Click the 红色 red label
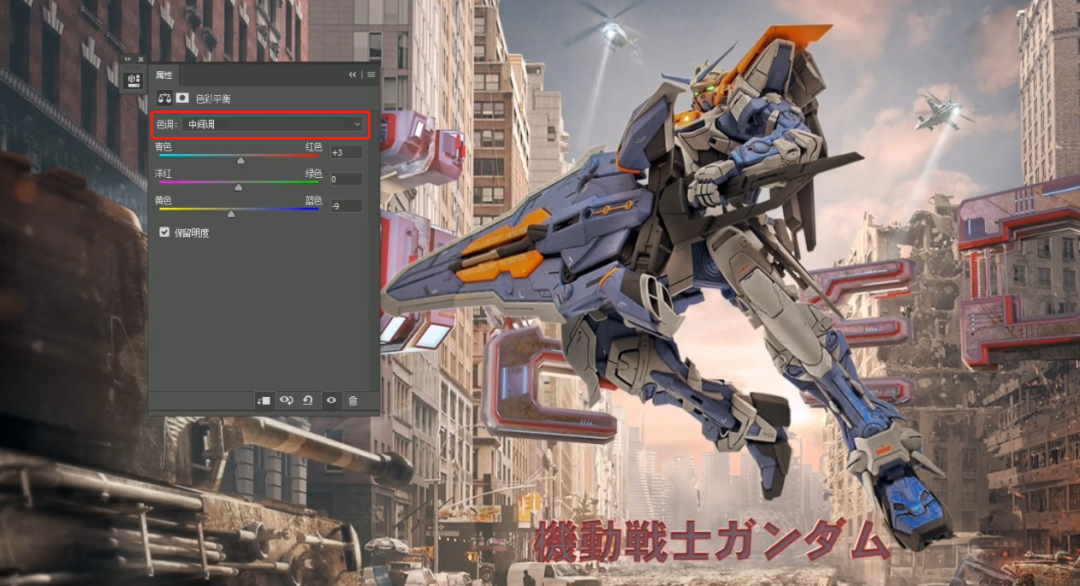Image resolution: width=1080 pixels, height=586 pixels. click(x=313, y=147)
